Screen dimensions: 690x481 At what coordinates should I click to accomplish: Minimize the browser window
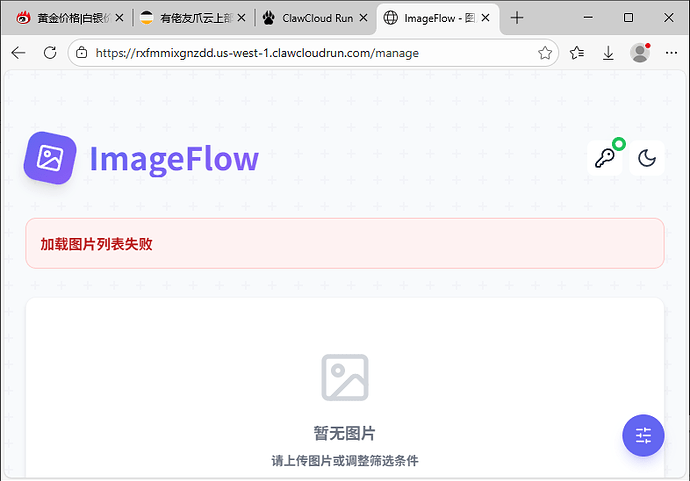pyautogui.click(x=588, y=18)
